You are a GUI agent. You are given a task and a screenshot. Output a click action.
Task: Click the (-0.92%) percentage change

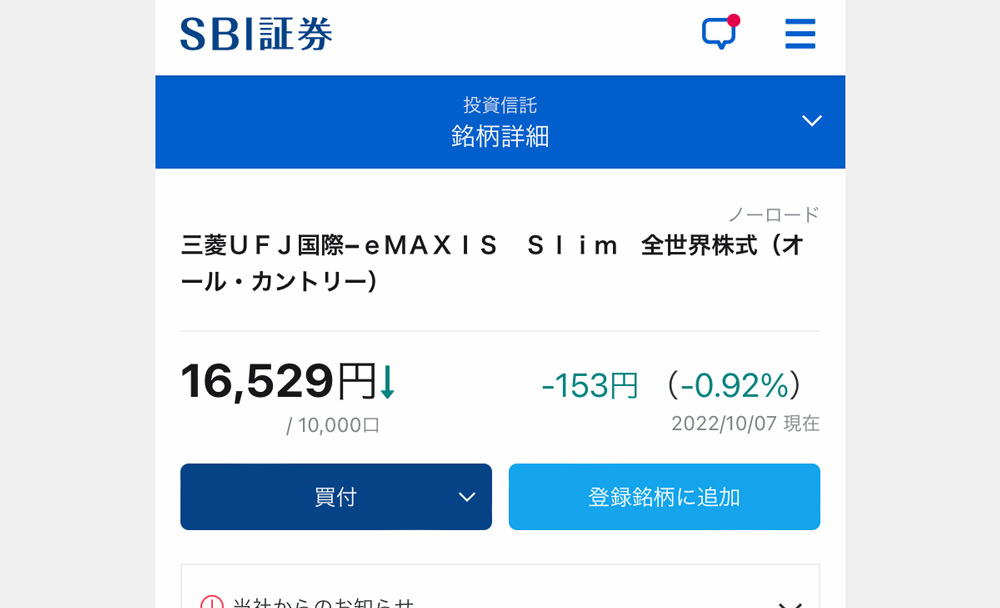coord(733,385)
